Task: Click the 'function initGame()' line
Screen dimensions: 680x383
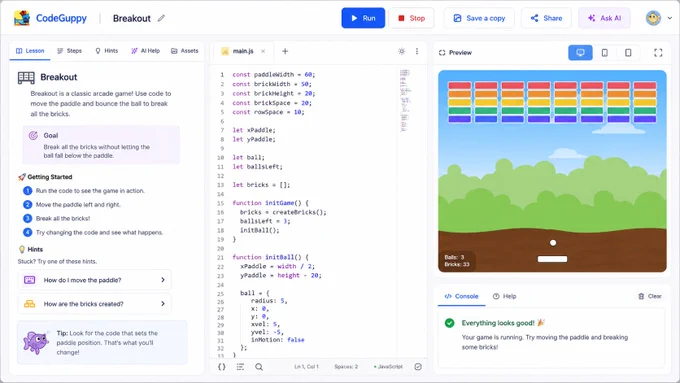Action: tap(271, 203)
